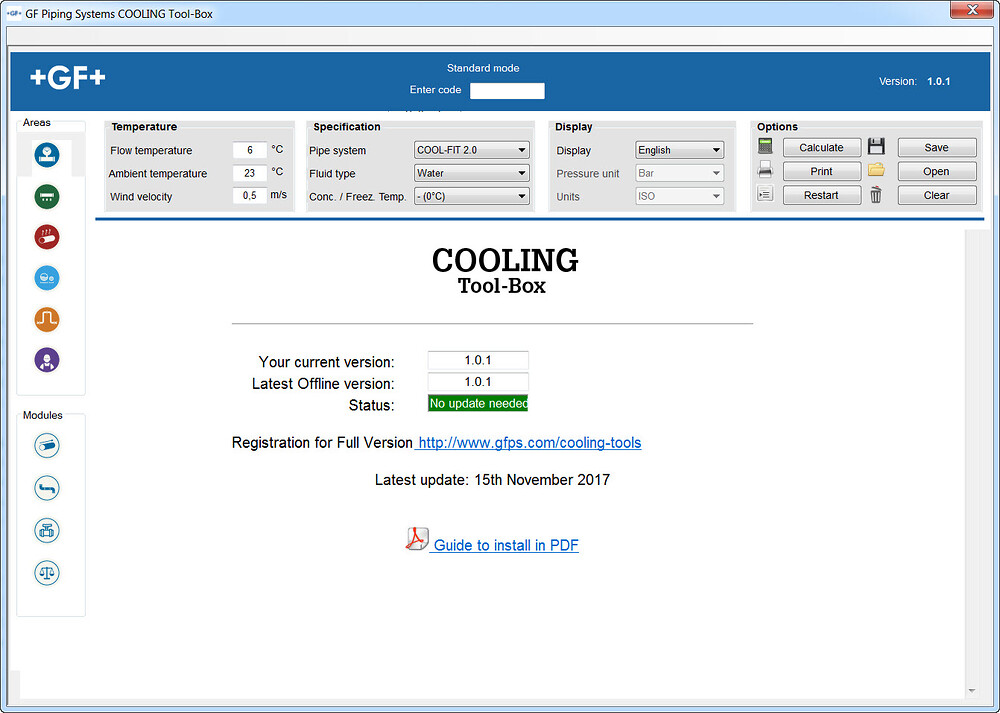Screen dimensions: 1000x713
Task: Click the calculator icon beside Calculate
Action: pos(765,147)
